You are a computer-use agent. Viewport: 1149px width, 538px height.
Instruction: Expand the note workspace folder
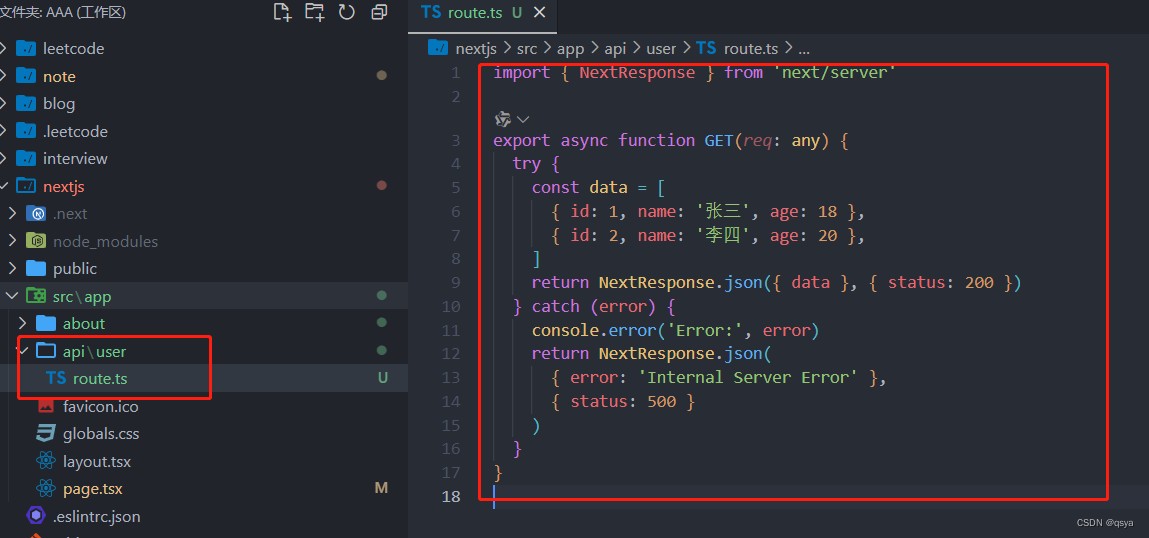tap(4, 76)
